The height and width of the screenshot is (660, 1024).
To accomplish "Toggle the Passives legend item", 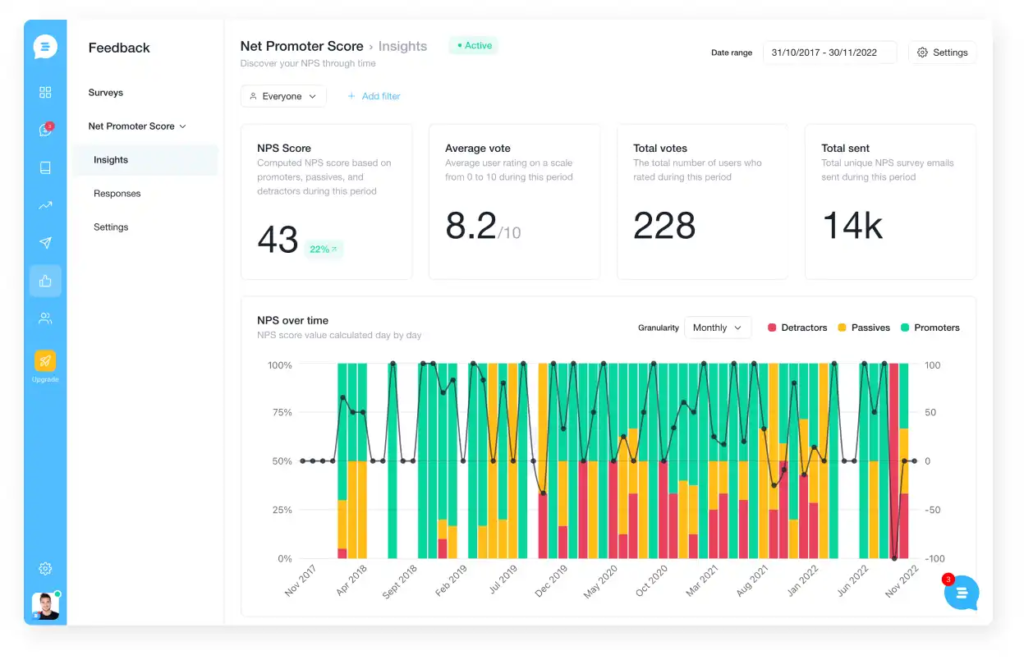I will pos(863,328).
